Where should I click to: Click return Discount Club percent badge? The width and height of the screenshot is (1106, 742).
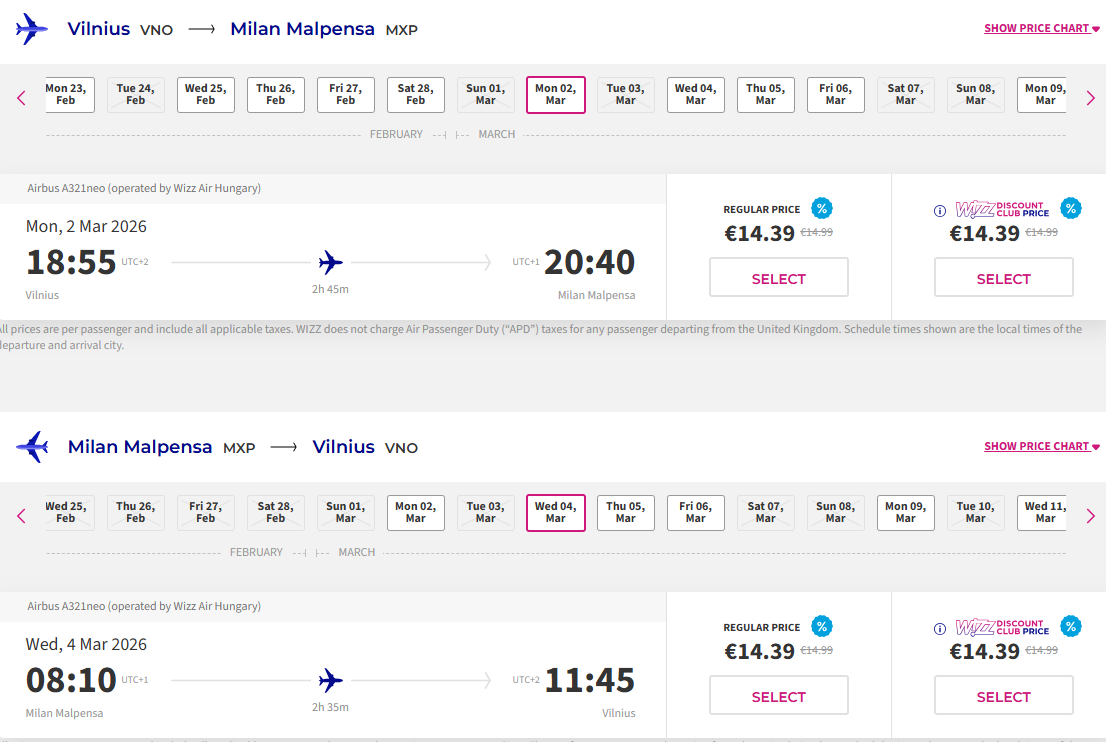click(x=1070, y=626)
